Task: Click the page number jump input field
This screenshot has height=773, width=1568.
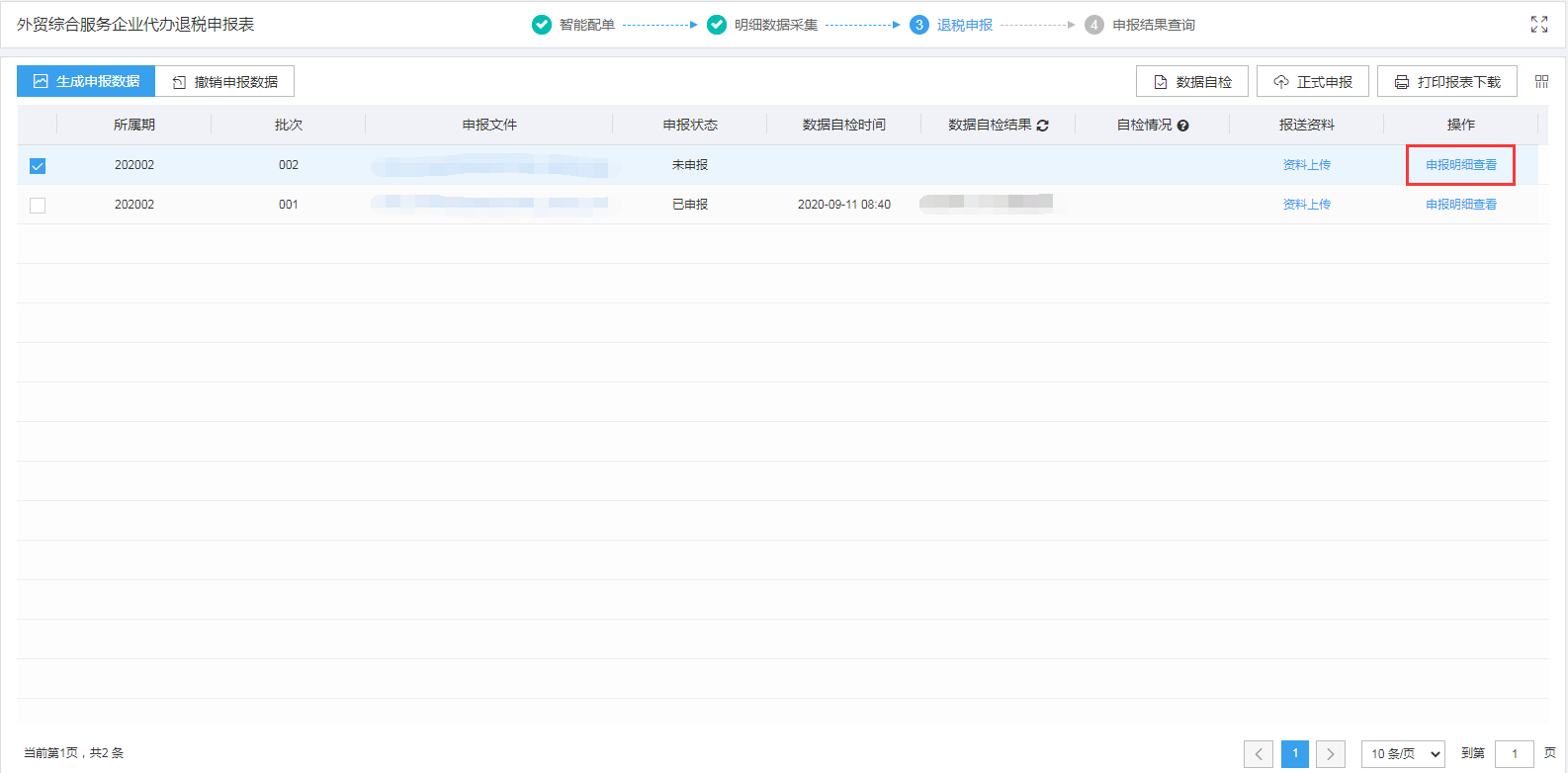Action: coord(1514,754)
